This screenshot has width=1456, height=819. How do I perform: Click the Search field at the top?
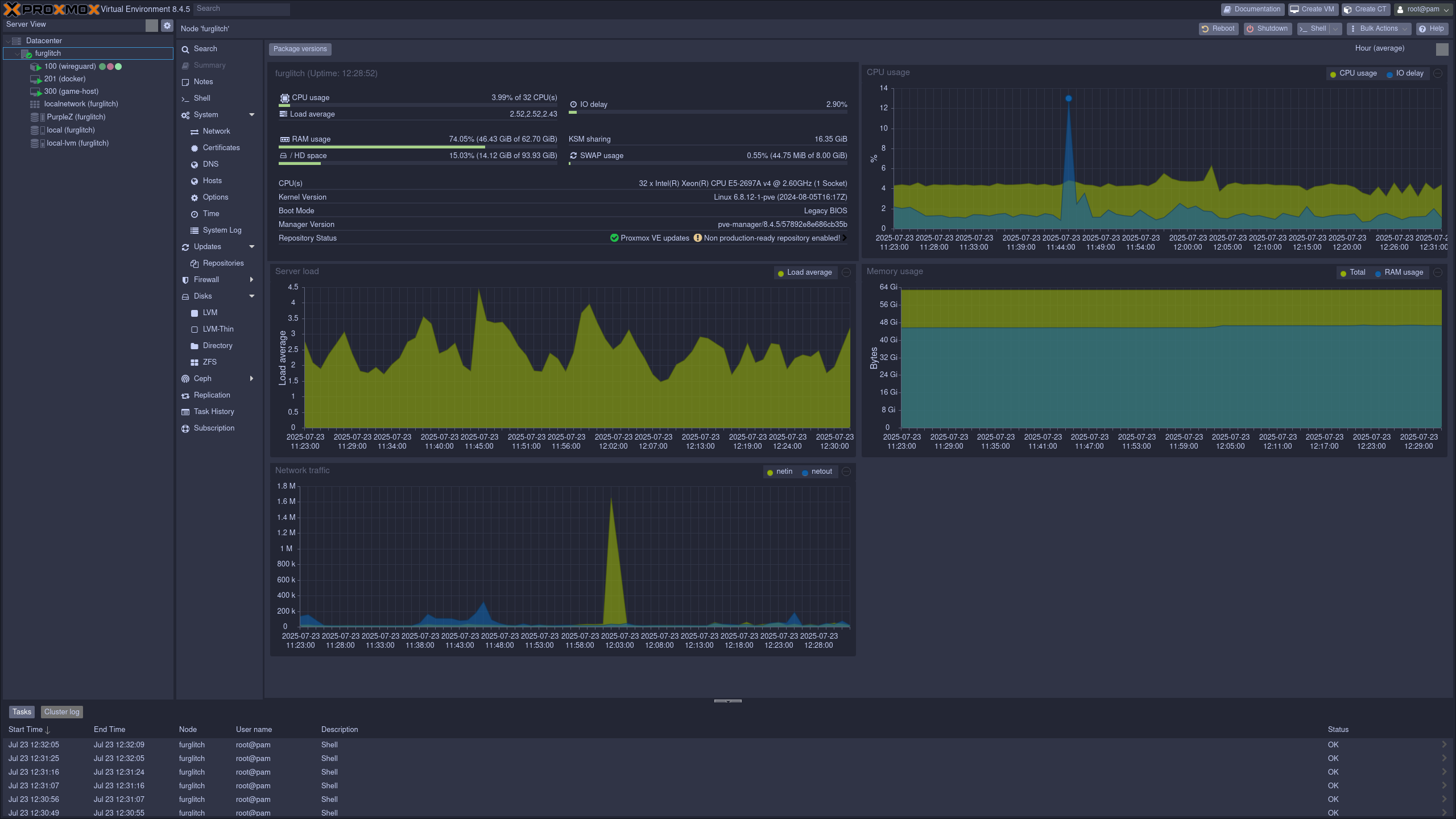[x=241, y=9]
